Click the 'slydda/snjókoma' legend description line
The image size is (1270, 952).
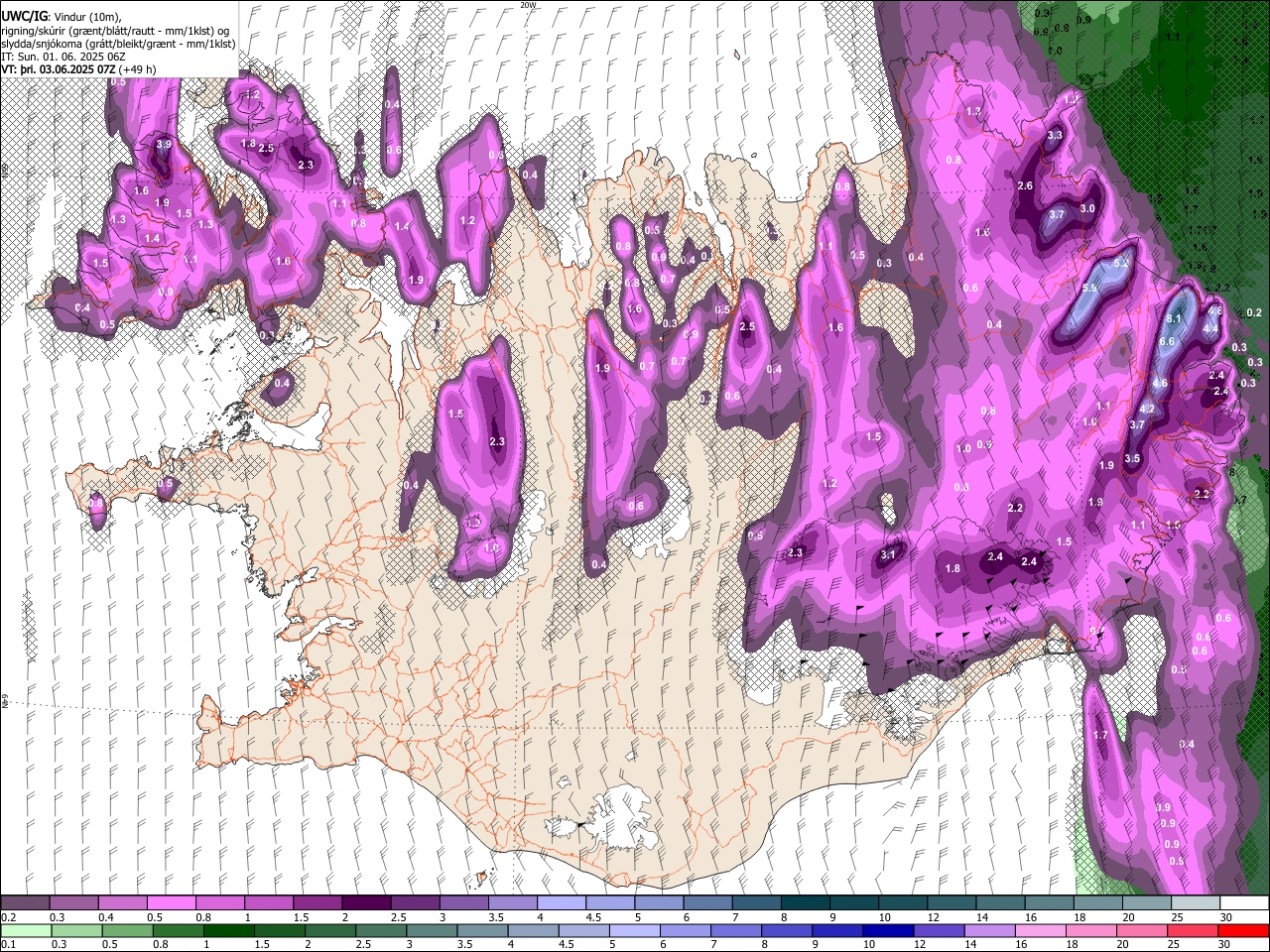(119, 44)
